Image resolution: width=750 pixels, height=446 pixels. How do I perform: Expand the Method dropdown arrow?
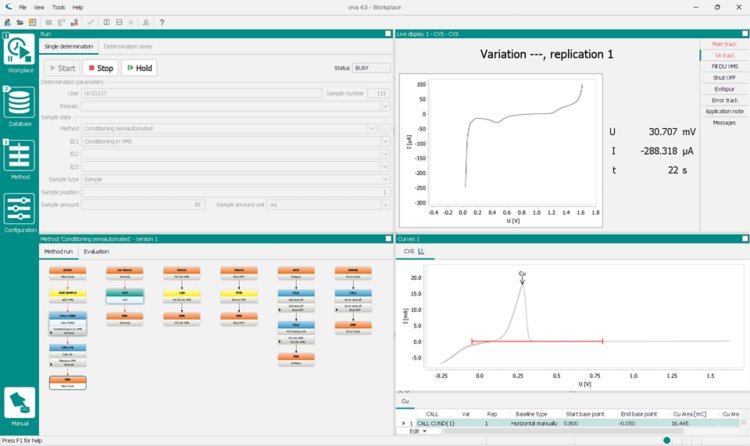(x=372, y=128)
